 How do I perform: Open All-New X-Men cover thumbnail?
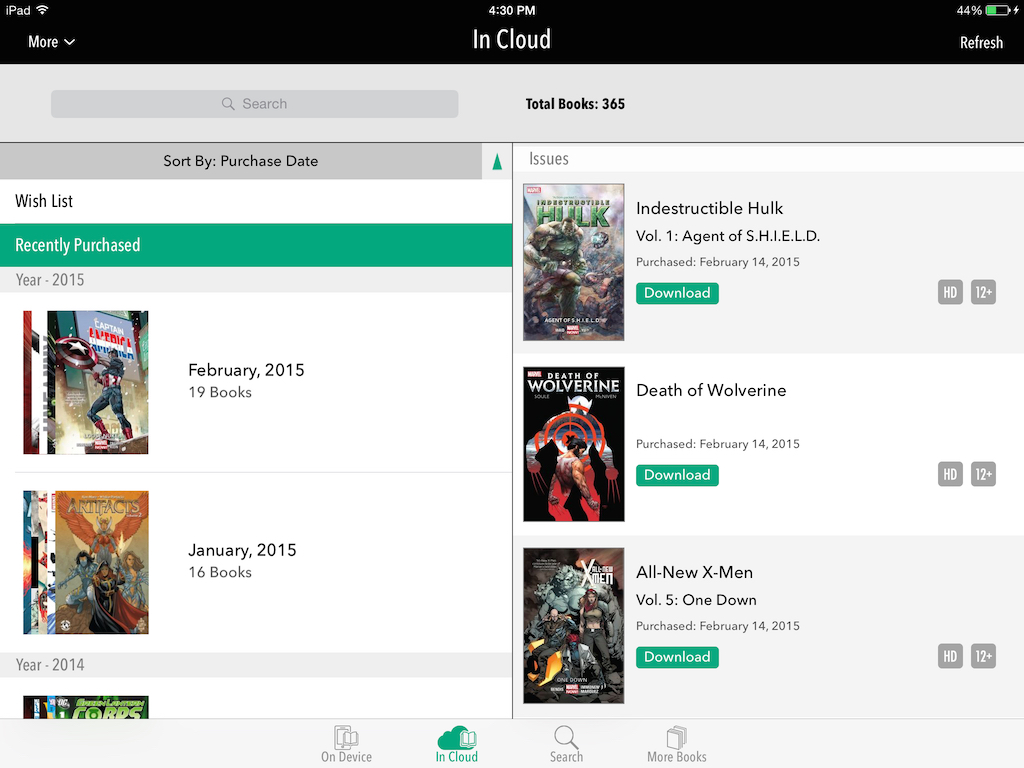click(x=573, y=626)
